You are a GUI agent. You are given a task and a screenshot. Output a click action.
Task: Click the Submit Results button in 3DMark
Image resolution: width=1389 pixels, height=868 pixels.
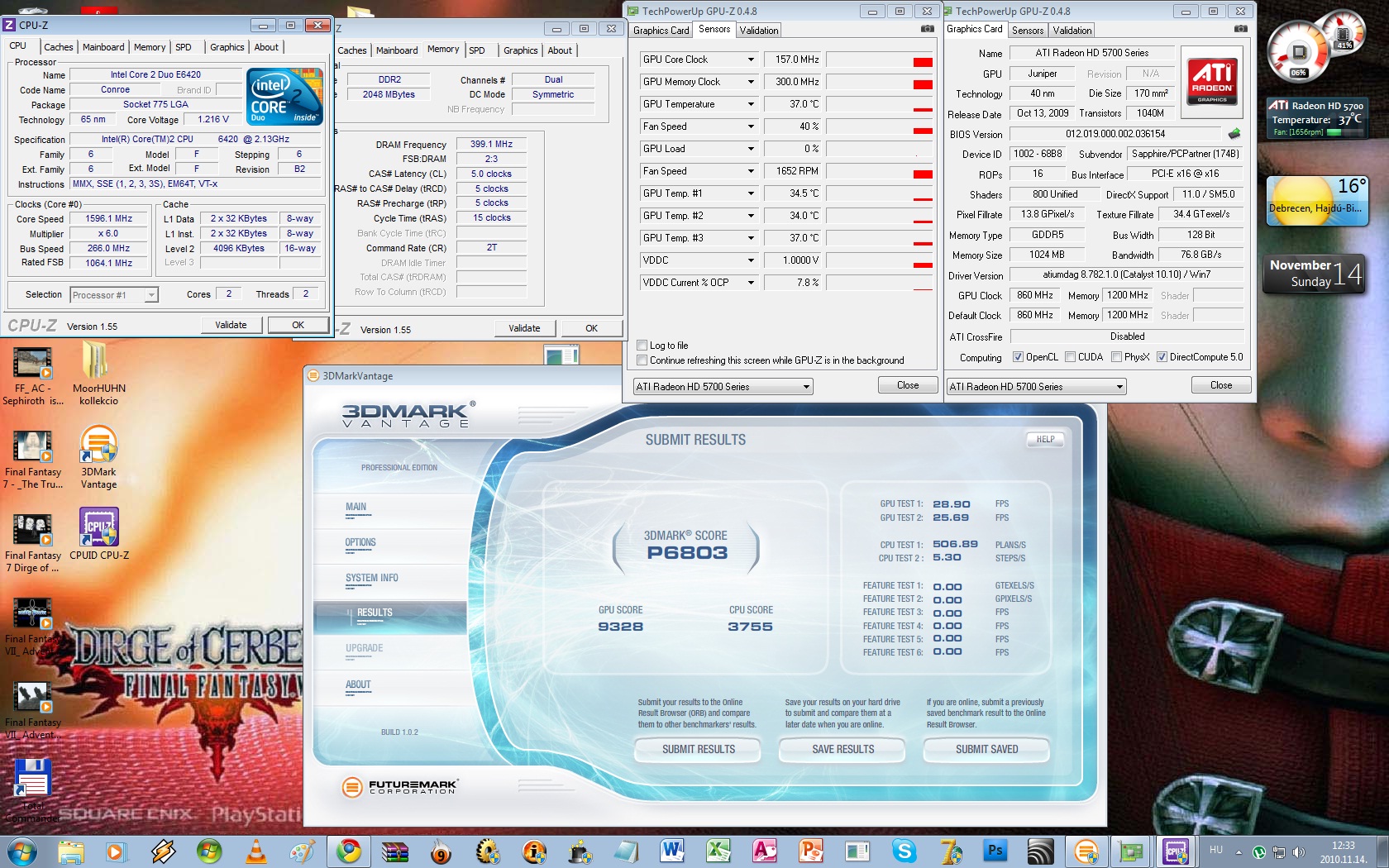point(699,750)
